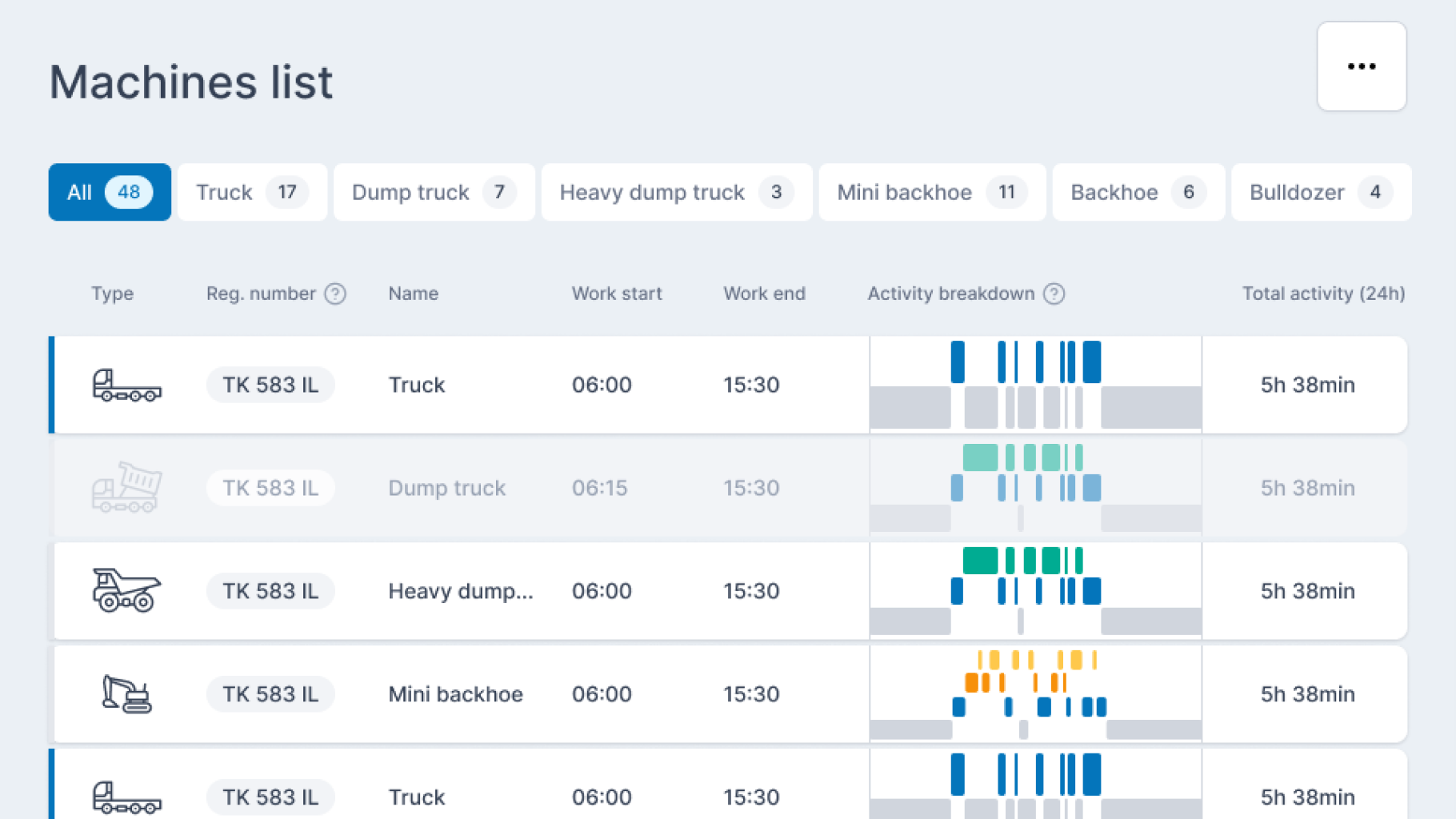
Task: Choose the Bulldozer filter tab
Action: [1320, 192]
